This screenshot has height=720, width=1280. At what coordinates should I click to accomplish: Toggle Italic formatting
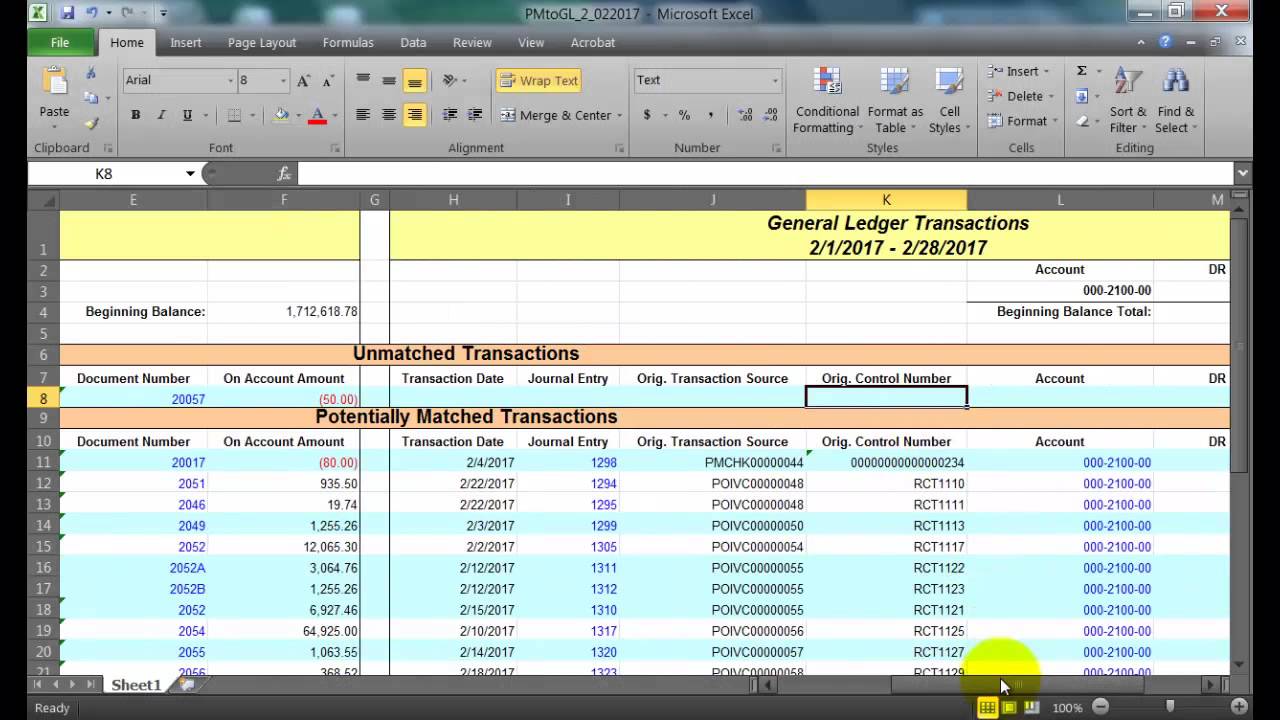pos(161,115)
